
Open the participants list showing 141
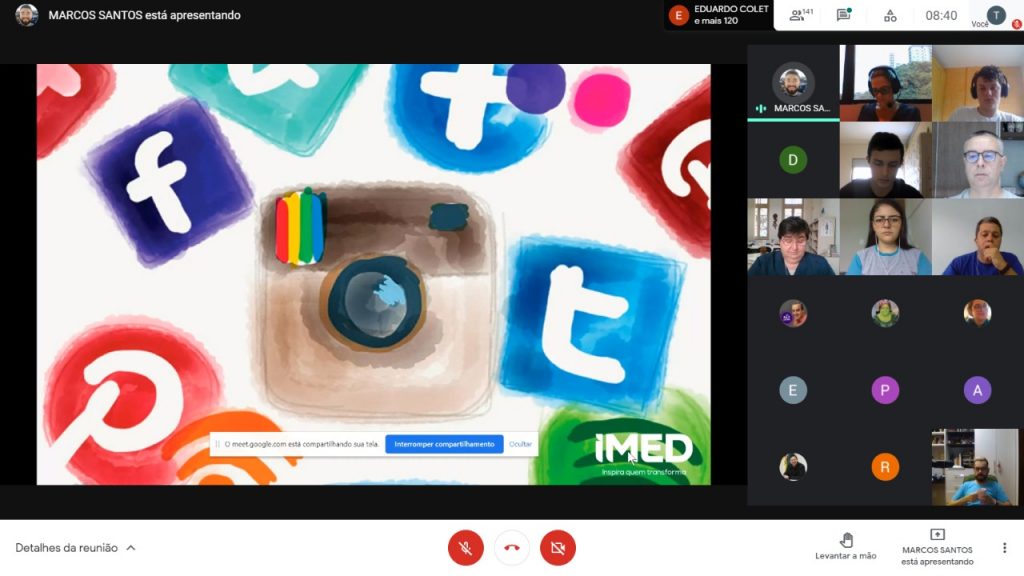point(800,15)
